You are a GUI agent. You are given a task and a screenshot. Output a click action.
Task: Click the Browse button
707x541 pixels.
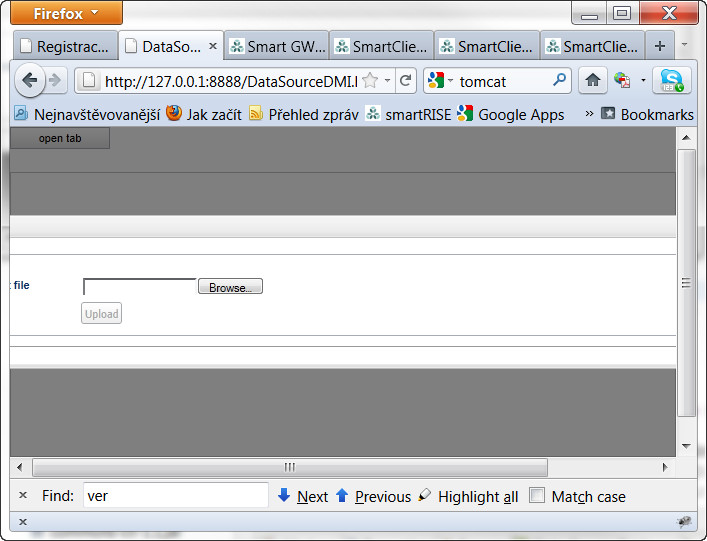[x=230, y=287]
